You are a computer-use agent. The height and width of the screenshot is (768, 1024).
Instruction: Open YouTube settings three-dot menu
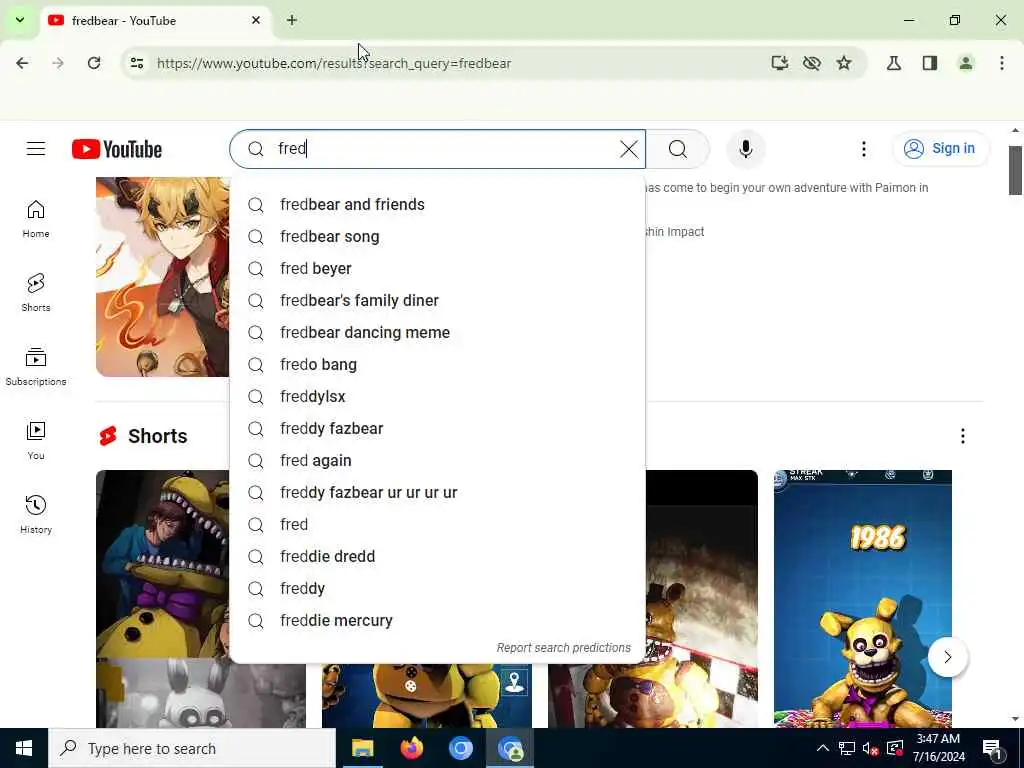coord(863,149)
